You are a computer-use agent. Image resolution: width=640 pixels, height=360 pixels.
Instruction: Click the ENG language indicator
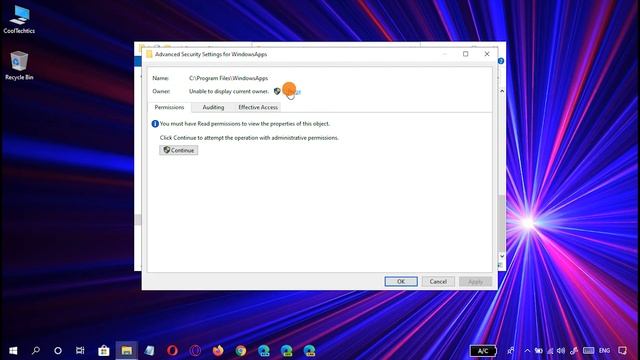[604, 351]
